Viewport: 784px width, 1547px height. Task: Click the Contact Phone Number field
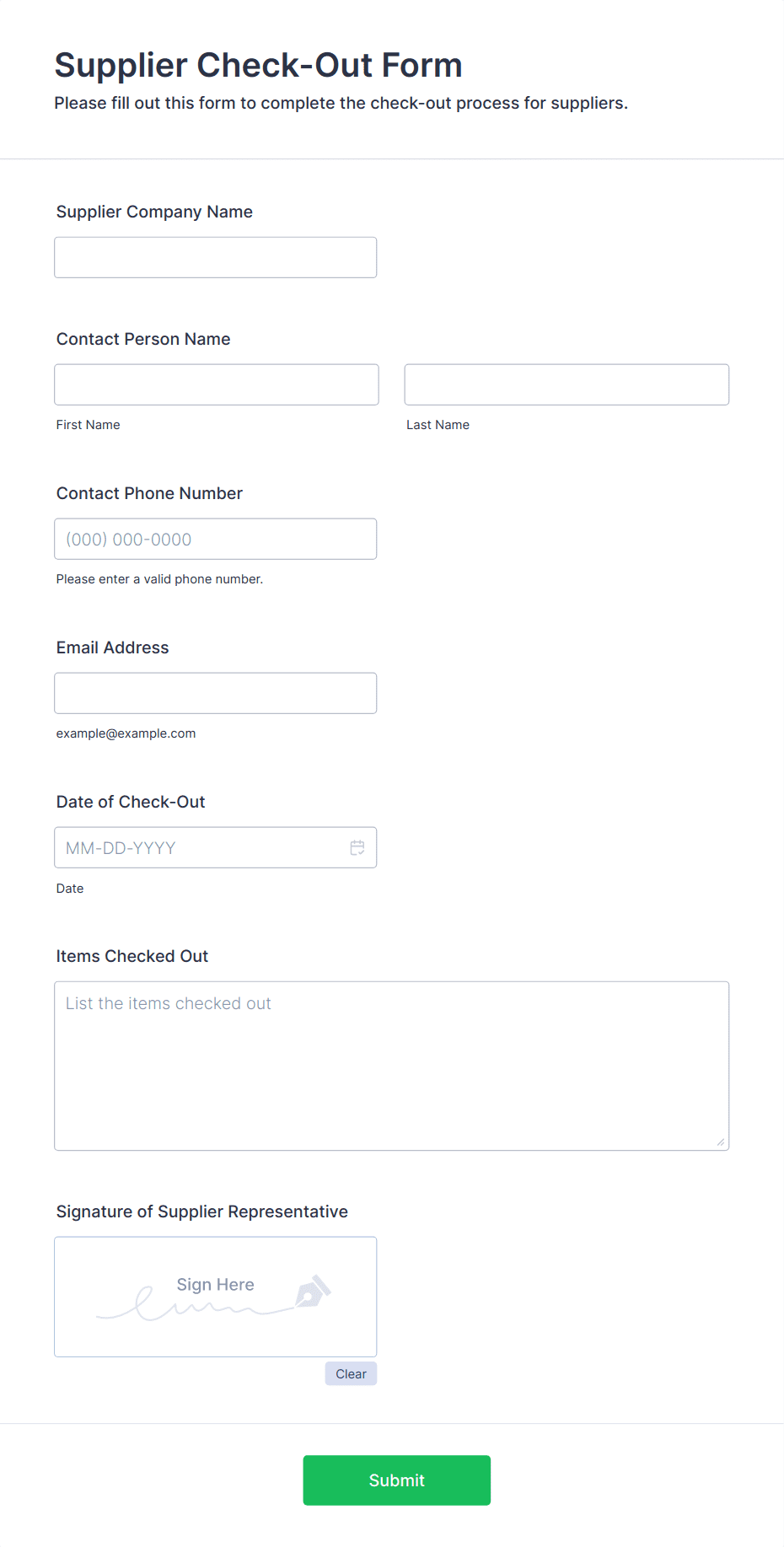click(x=216, y=539)
